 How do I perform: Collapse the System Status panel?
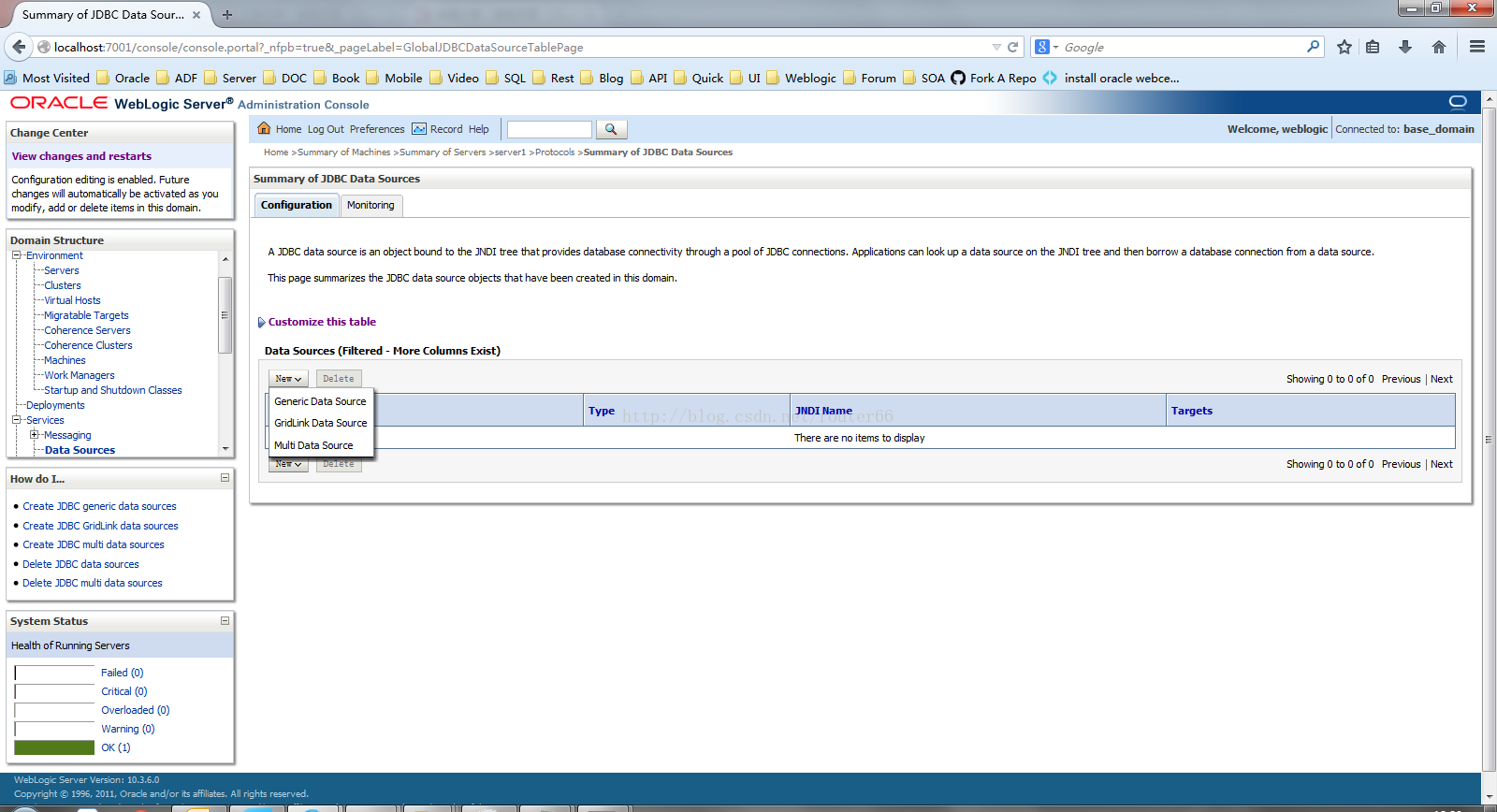(225, 620)
